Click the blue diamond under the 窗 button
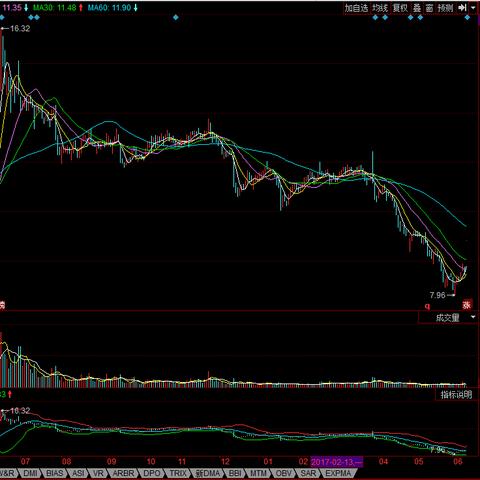480x480 pixels. point(420,17)
